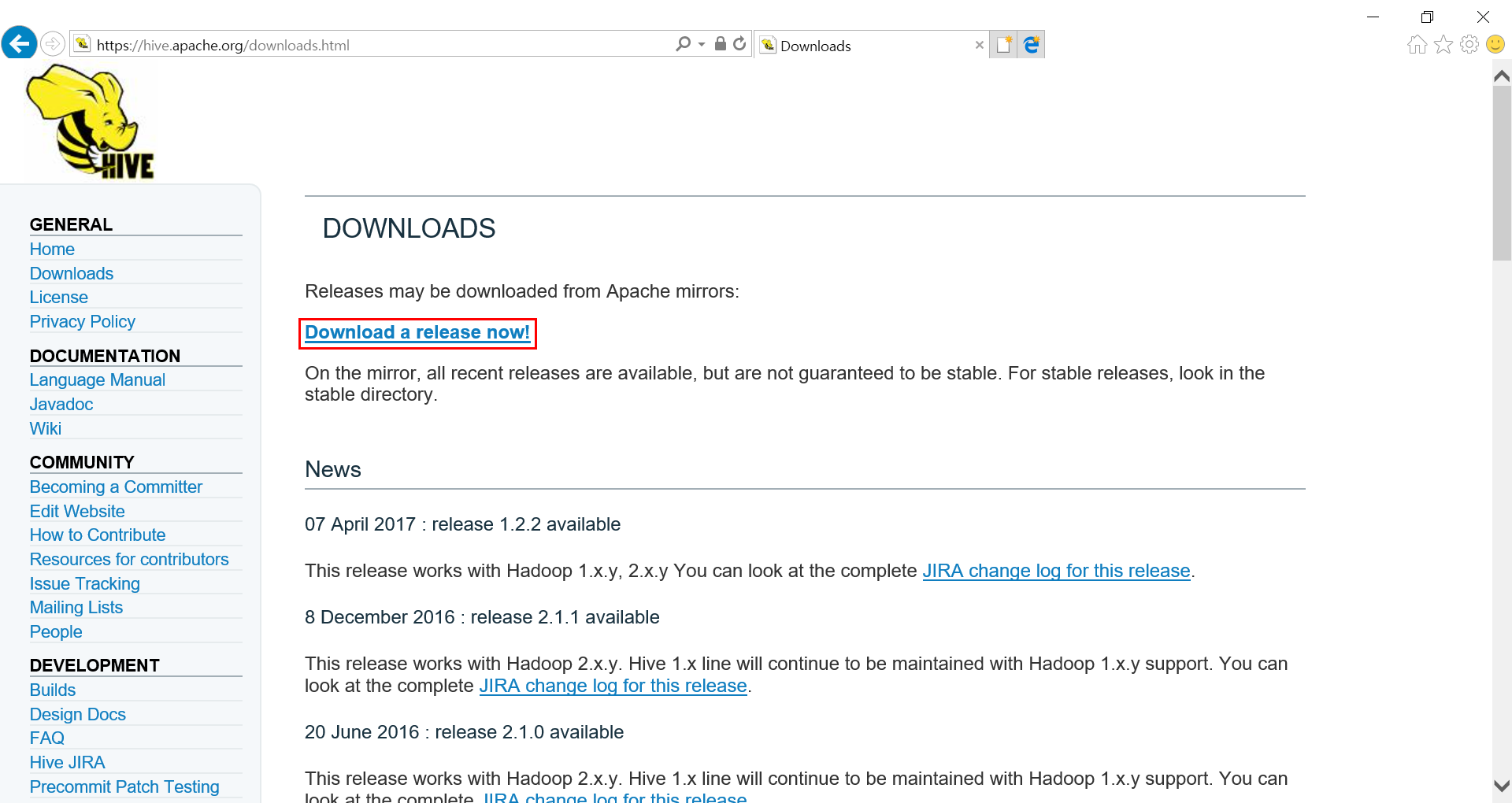Open the Design Docs link
Viewport: 1512px width, 803px height.
click(x=78, y=715)
